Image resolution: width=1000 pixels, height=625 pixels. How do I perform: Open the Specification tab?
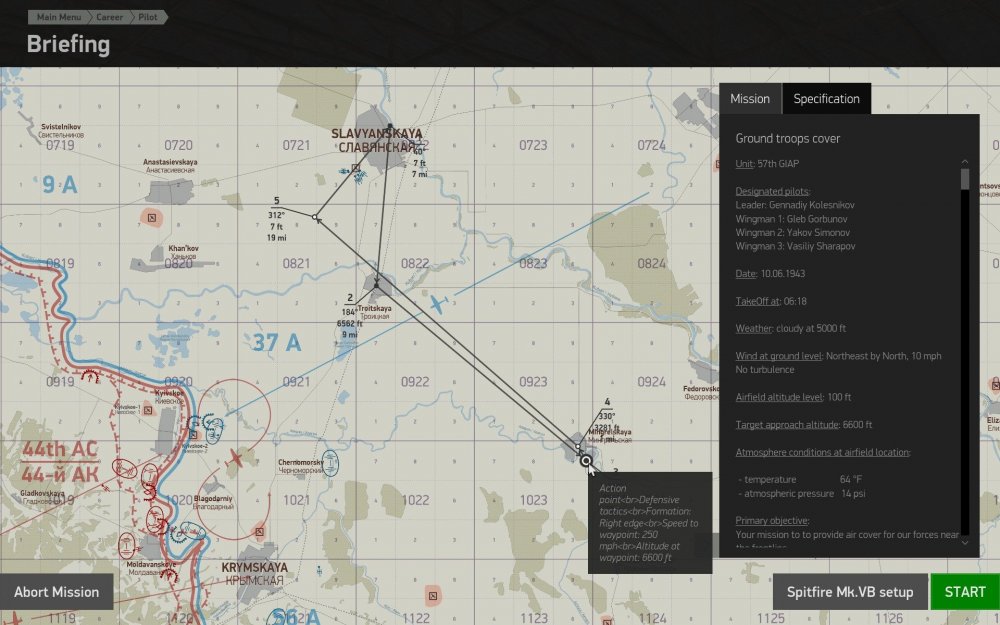[827, 99]
